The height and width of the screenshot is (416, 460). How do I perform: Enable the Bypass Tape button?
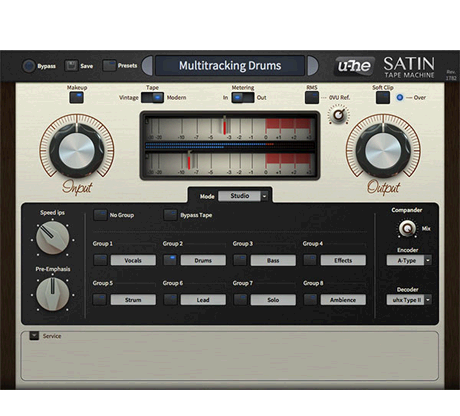170,215
